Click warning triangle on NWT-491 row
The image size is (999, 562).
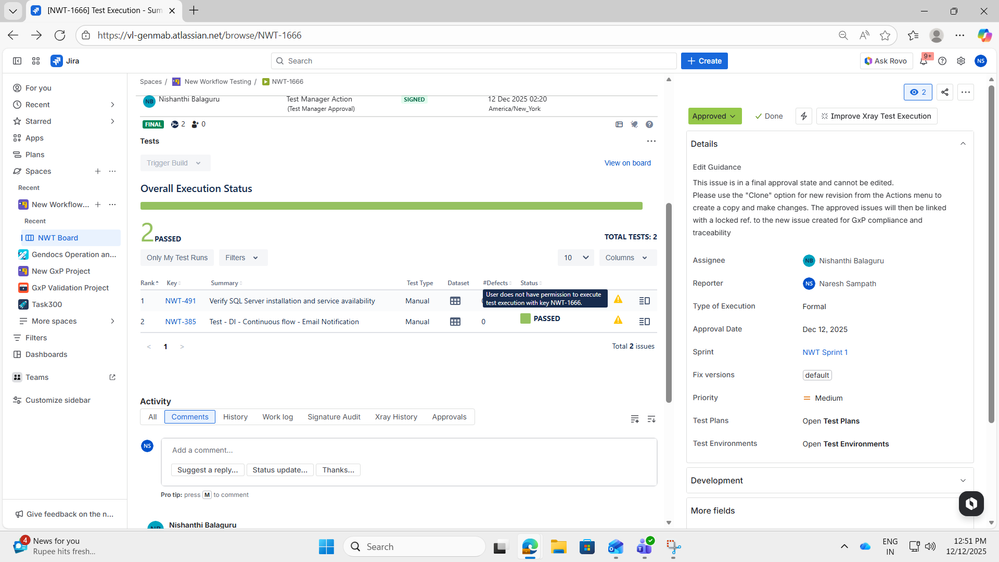(618, 299)
